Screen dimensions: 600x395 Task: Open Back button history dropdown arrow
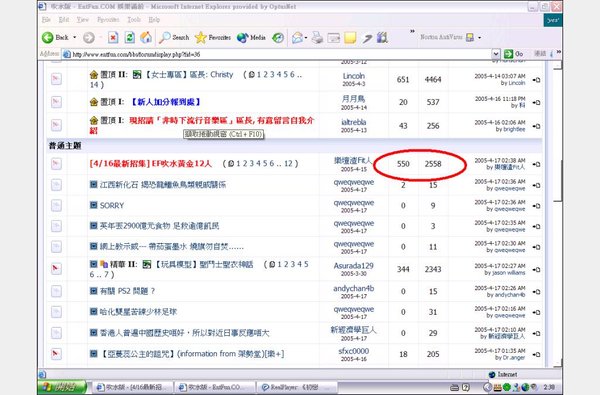[x=75, y=38]
